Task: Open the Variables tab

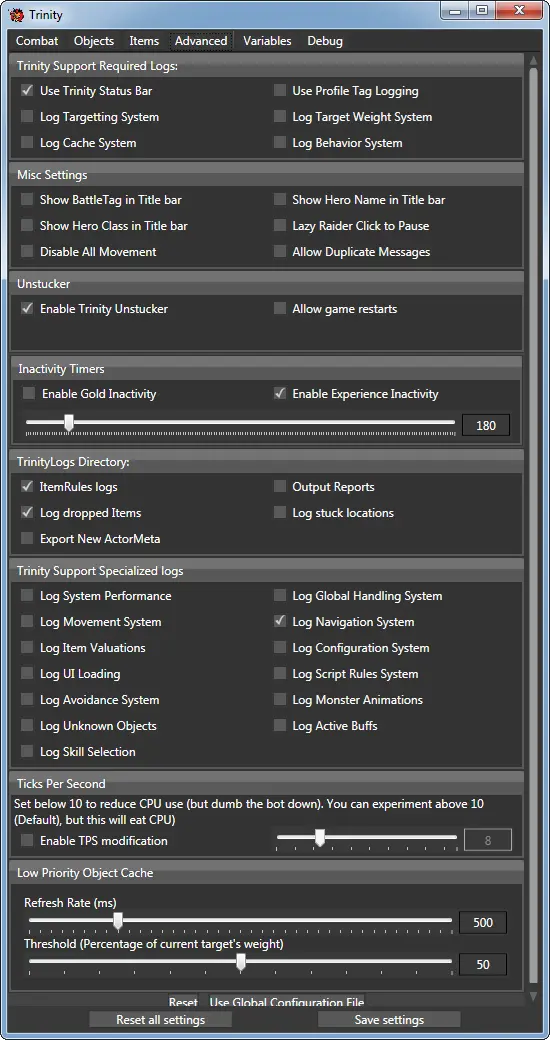Action: pyautogui.click(x=267, y=41)
